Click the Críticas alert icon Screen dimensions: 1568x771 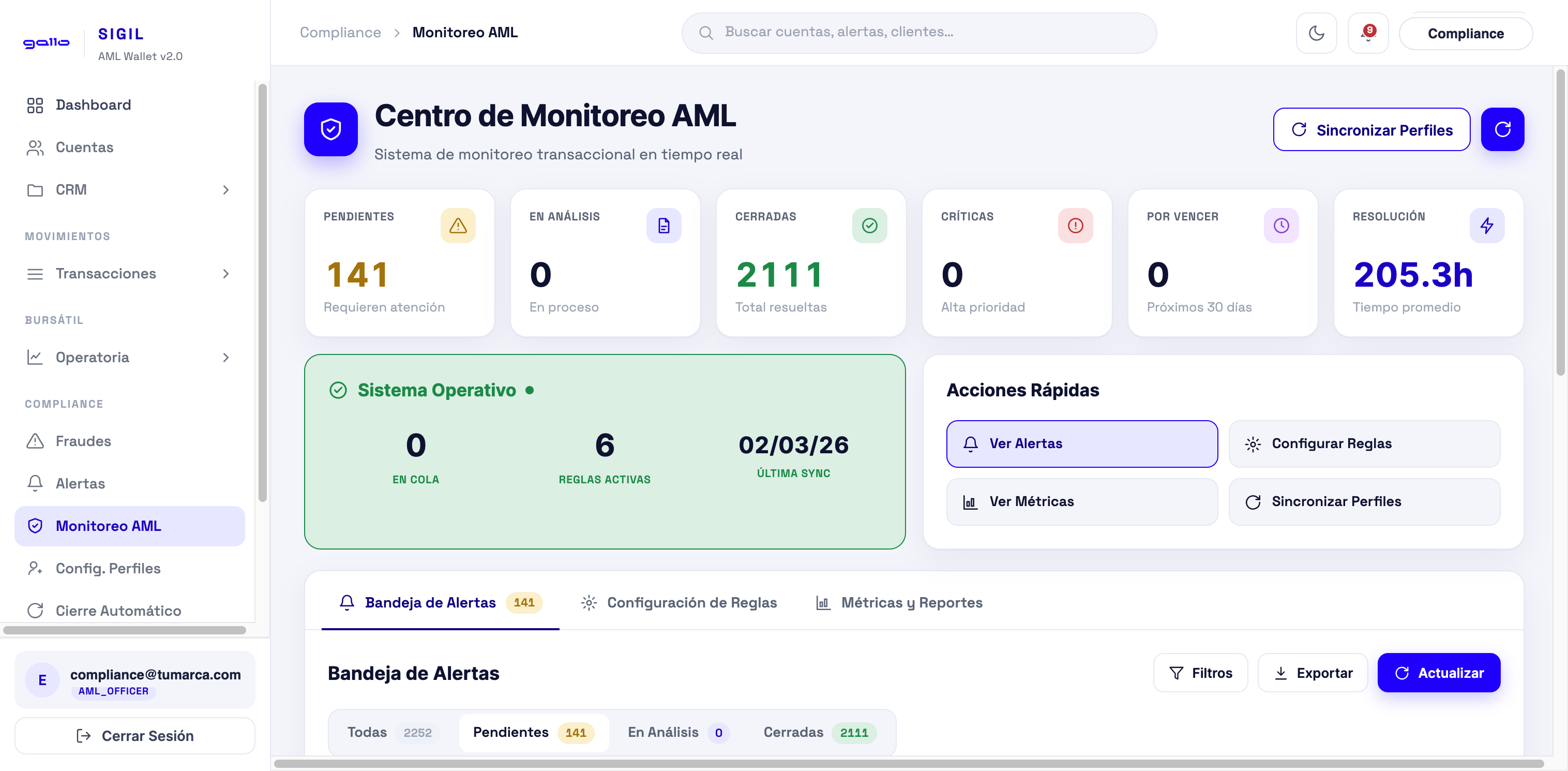pyautogui.click(x=1075, y=226)
